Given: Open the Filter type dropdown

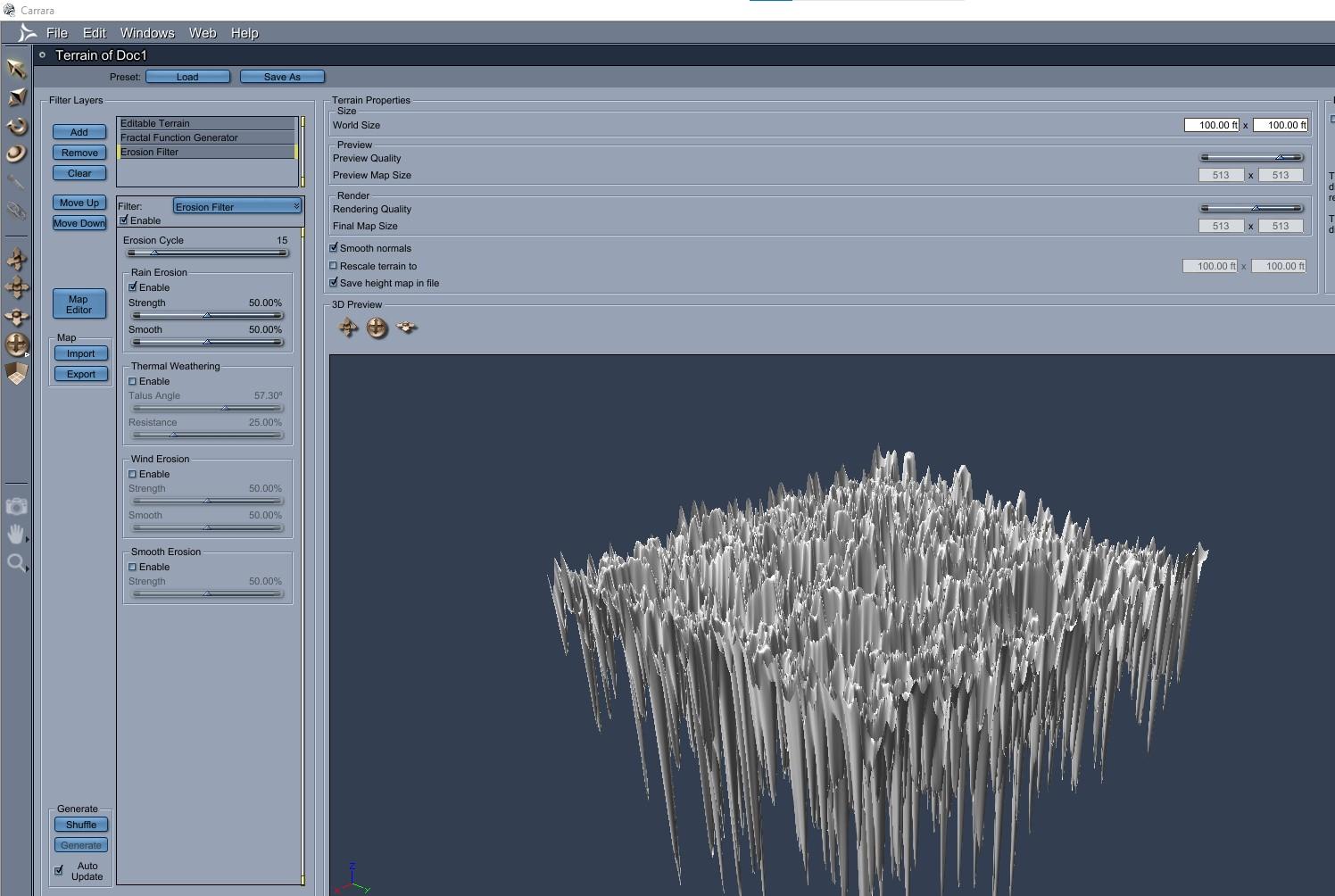Looking at the screenshot, I should [237, 206].
